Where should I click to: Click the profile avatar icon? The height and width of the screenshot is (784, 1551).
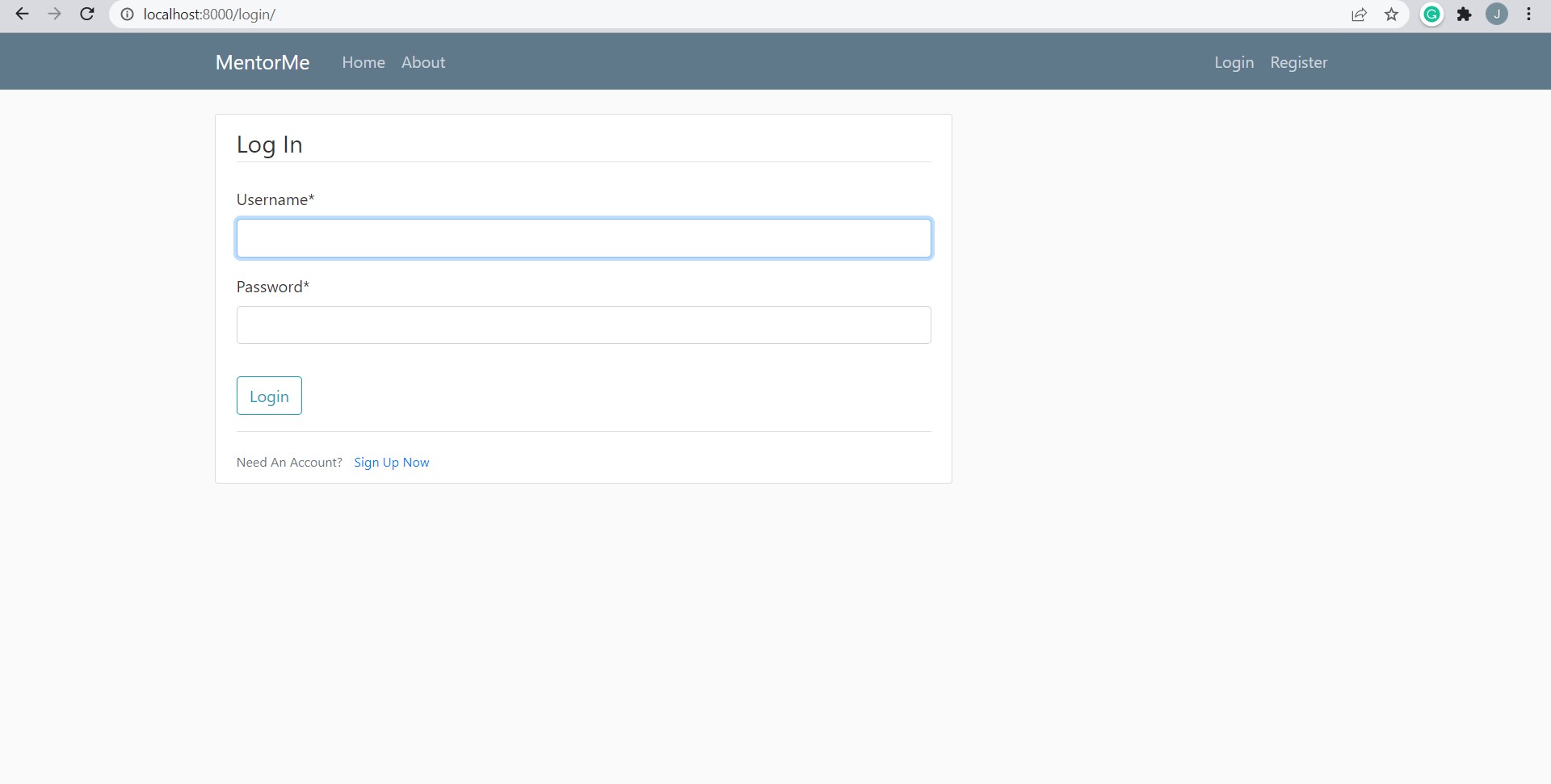click(1498, 14)
